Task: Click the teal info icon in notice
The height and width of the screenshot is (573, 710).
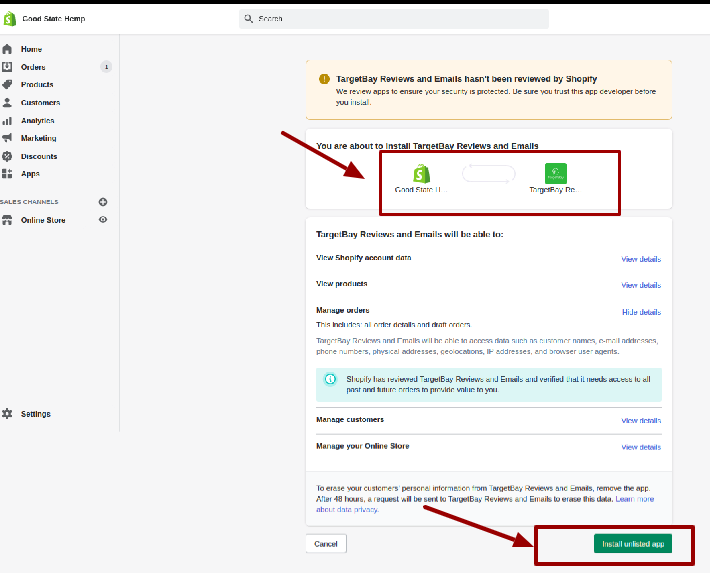Action: (331, 379)
